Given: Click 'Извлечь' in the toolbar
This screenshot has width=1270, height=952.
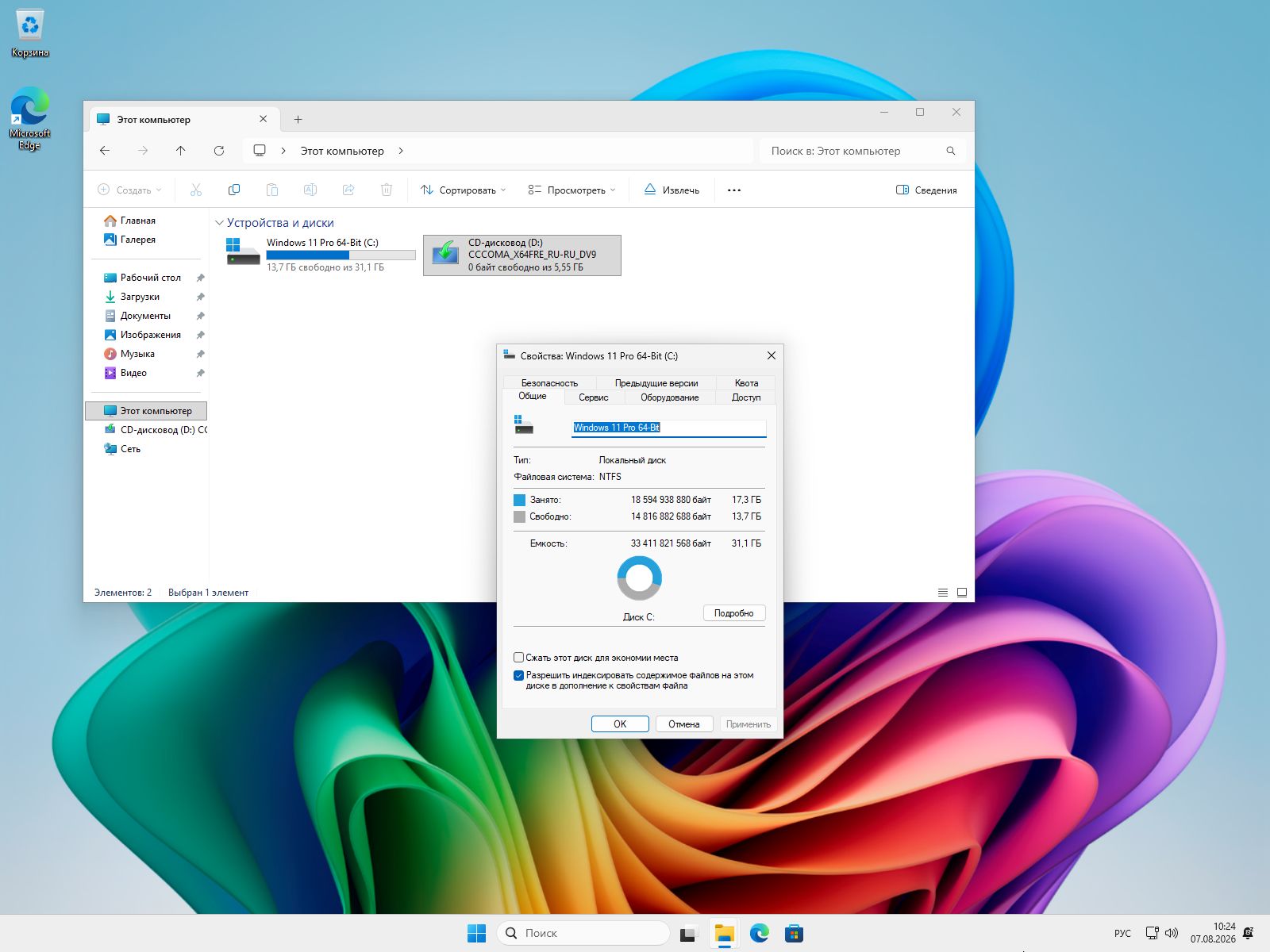Looking at the screenshot, I should pyautogui.click(x=672, y=190).
